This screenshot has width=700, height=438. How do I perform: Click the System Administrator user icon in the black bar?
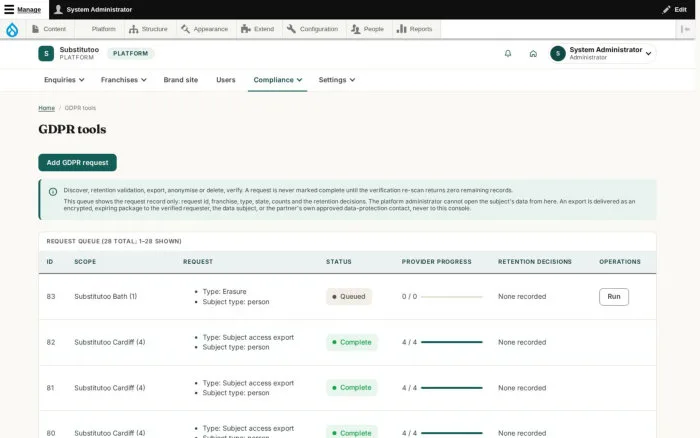[x=58, y=9]
